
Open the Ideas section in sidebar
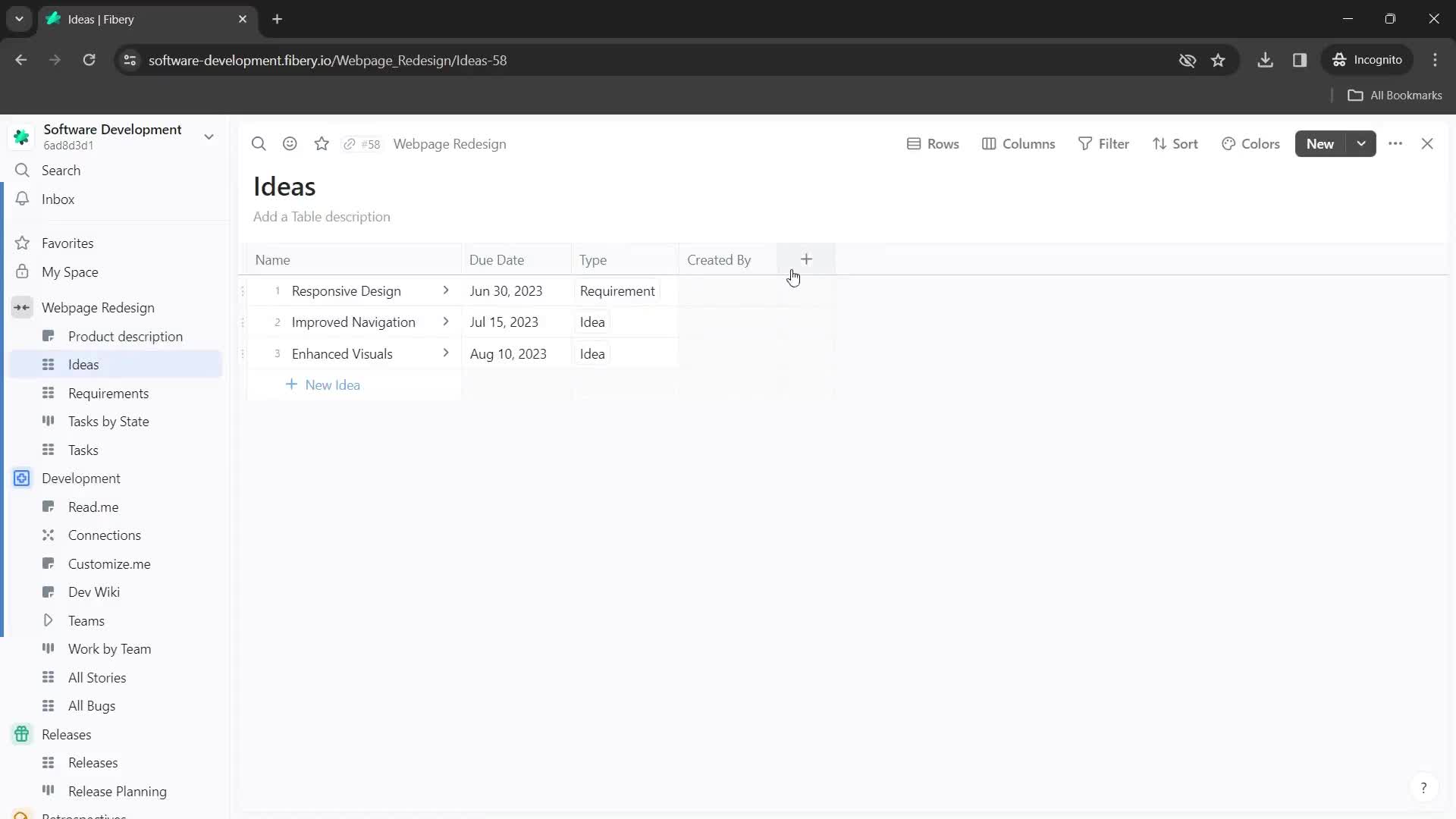coord(84,364)
